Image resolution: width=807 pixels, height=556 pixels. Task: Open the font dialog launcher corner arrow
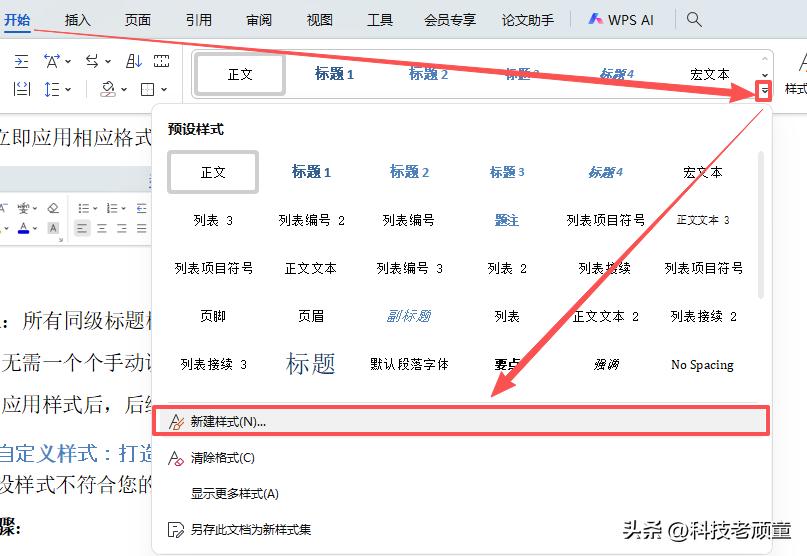click(x=61, y=240)
